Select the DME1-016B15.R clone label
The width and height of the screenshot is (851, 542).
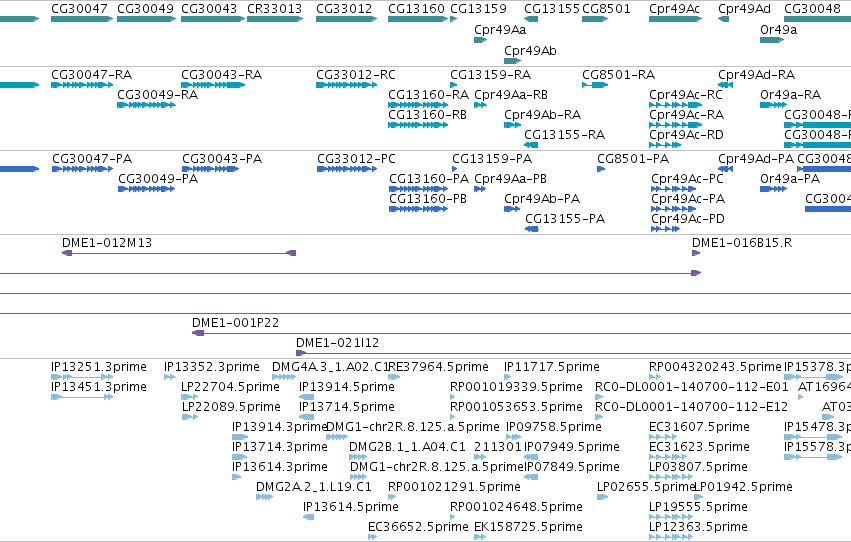[x=742, y=243]
